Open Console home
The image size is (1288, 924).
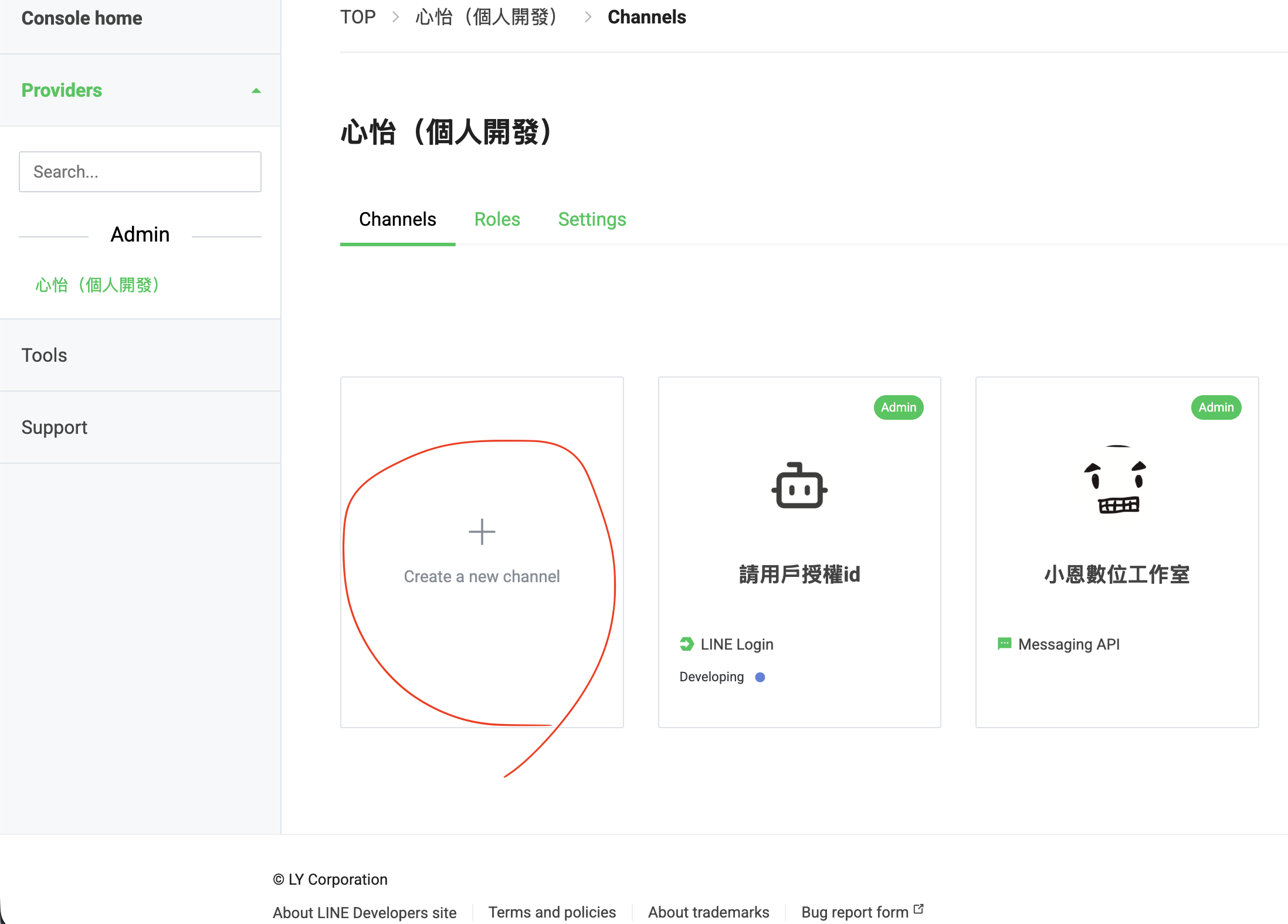[x=82, y=18]
